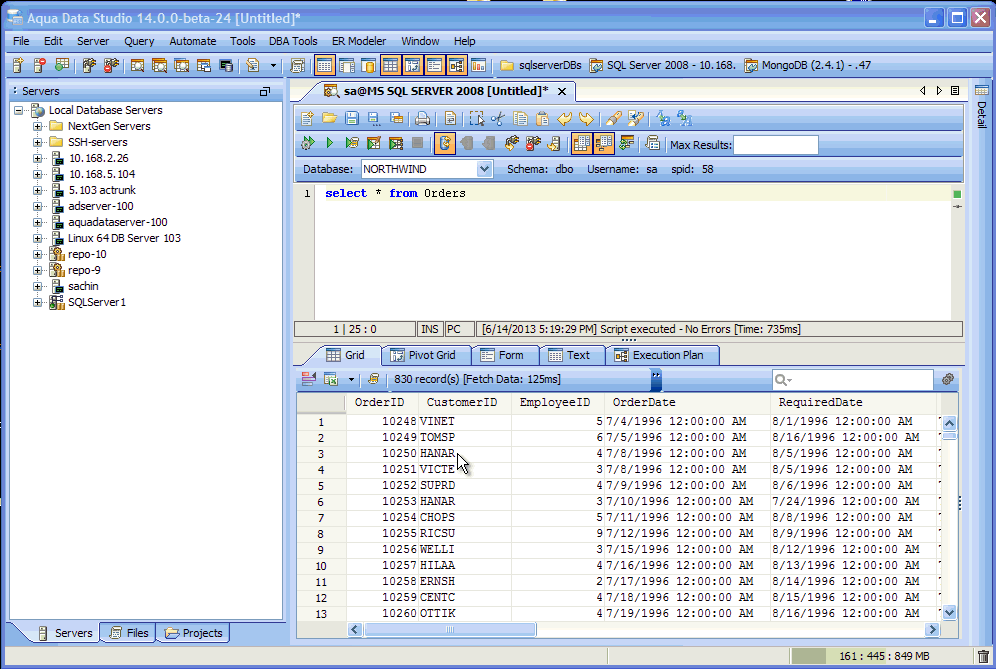Click the green Execute play icon
Screen dimensions: 996x669
pyautogui.click(x=330, y=143)
